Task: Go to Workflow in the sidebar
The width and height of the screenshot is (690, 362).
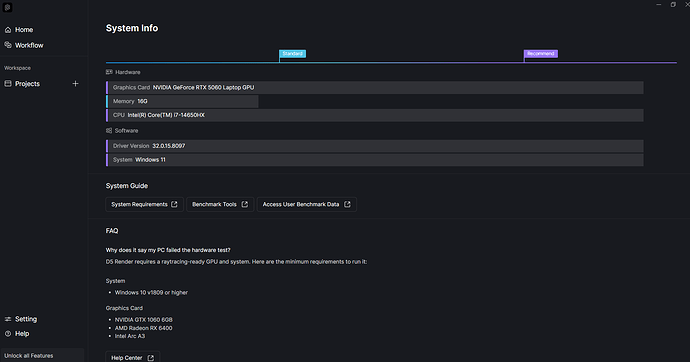Action: (x=29, y=45)
